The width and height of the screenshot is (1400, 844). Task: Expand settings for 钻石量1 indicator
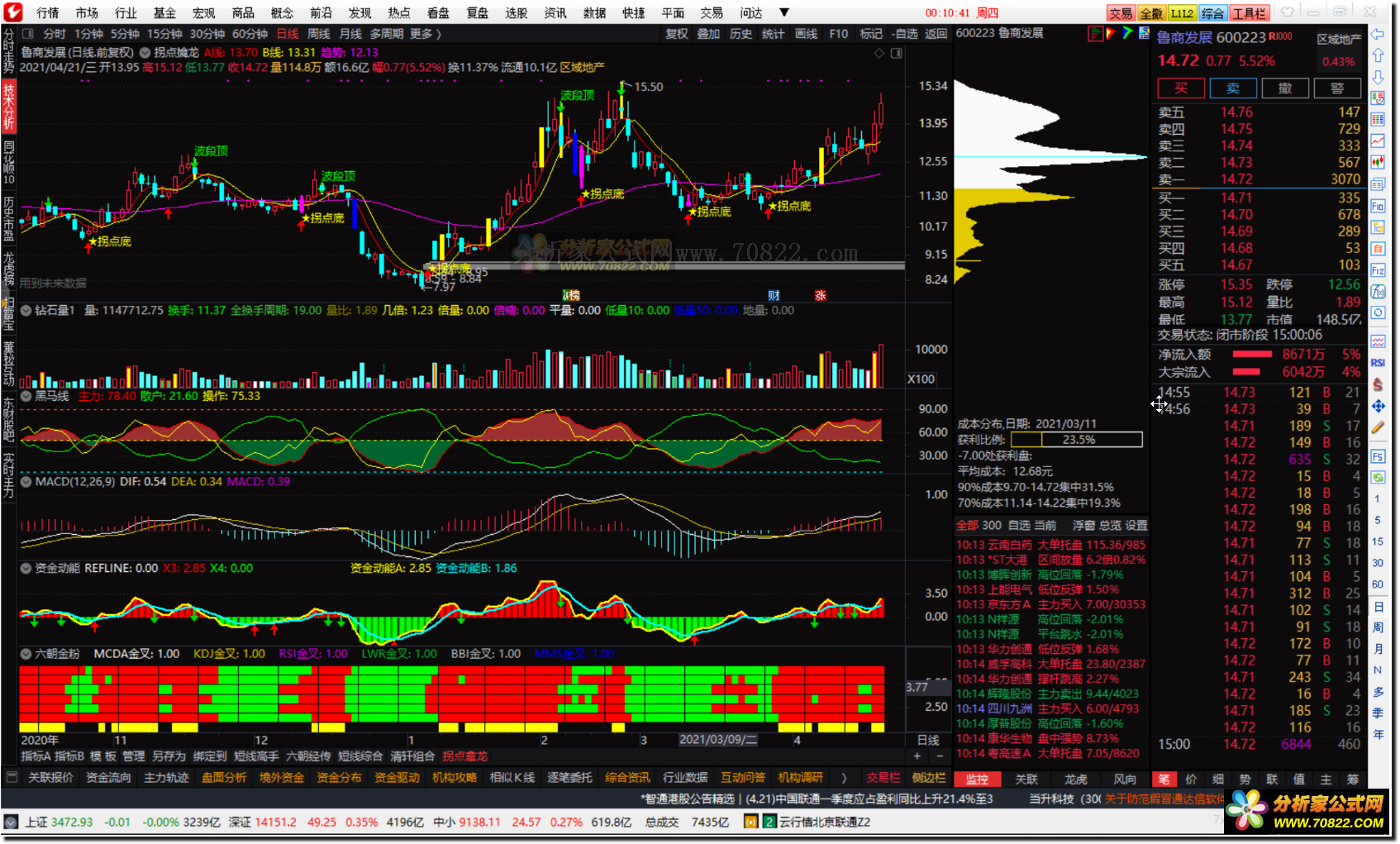pyautogui.click(x=26, y=310)
